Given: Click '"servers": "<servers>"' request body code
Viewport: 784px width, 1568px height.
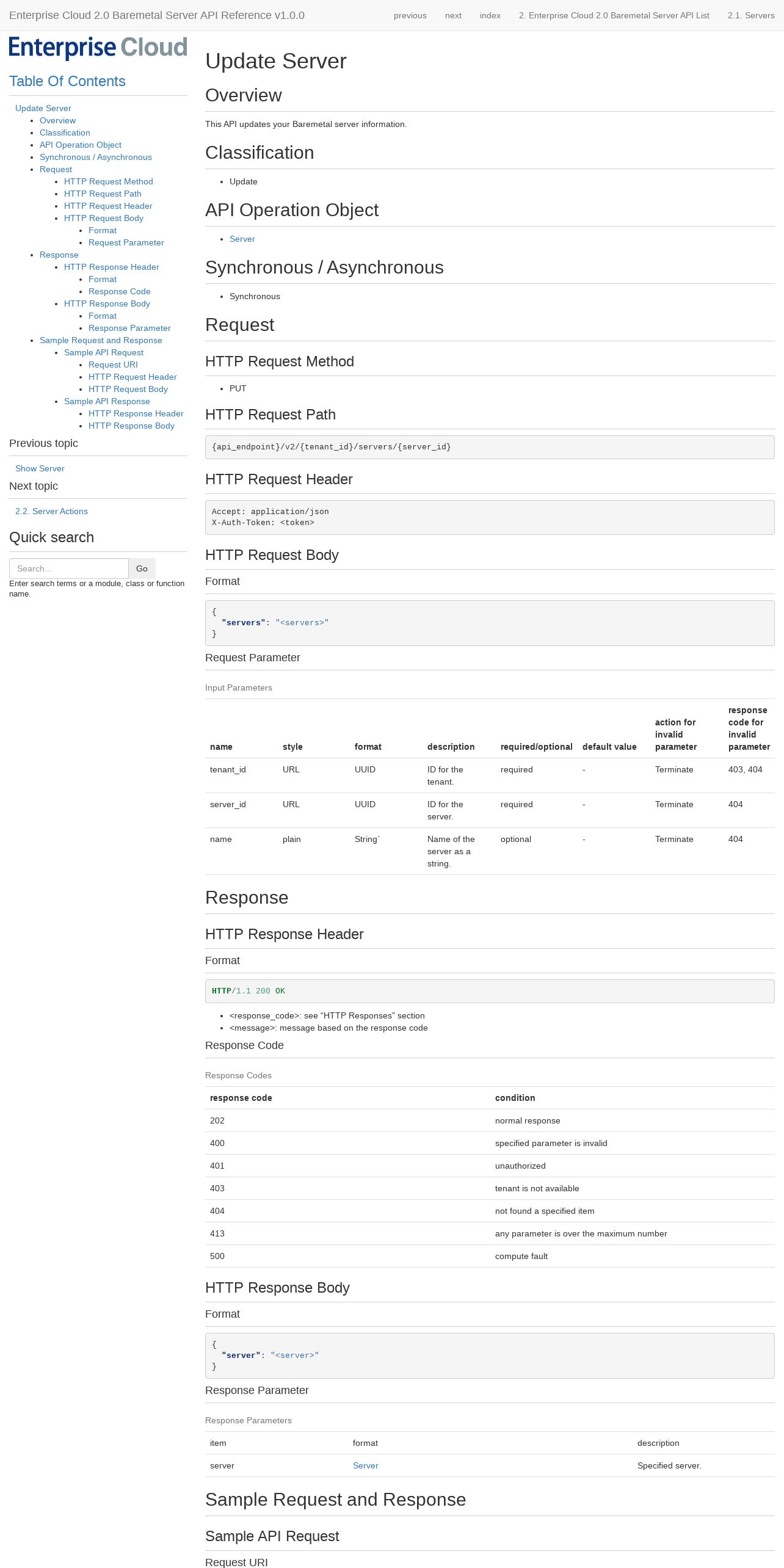Looking at the screenshot, I should [x=275, y=623].
